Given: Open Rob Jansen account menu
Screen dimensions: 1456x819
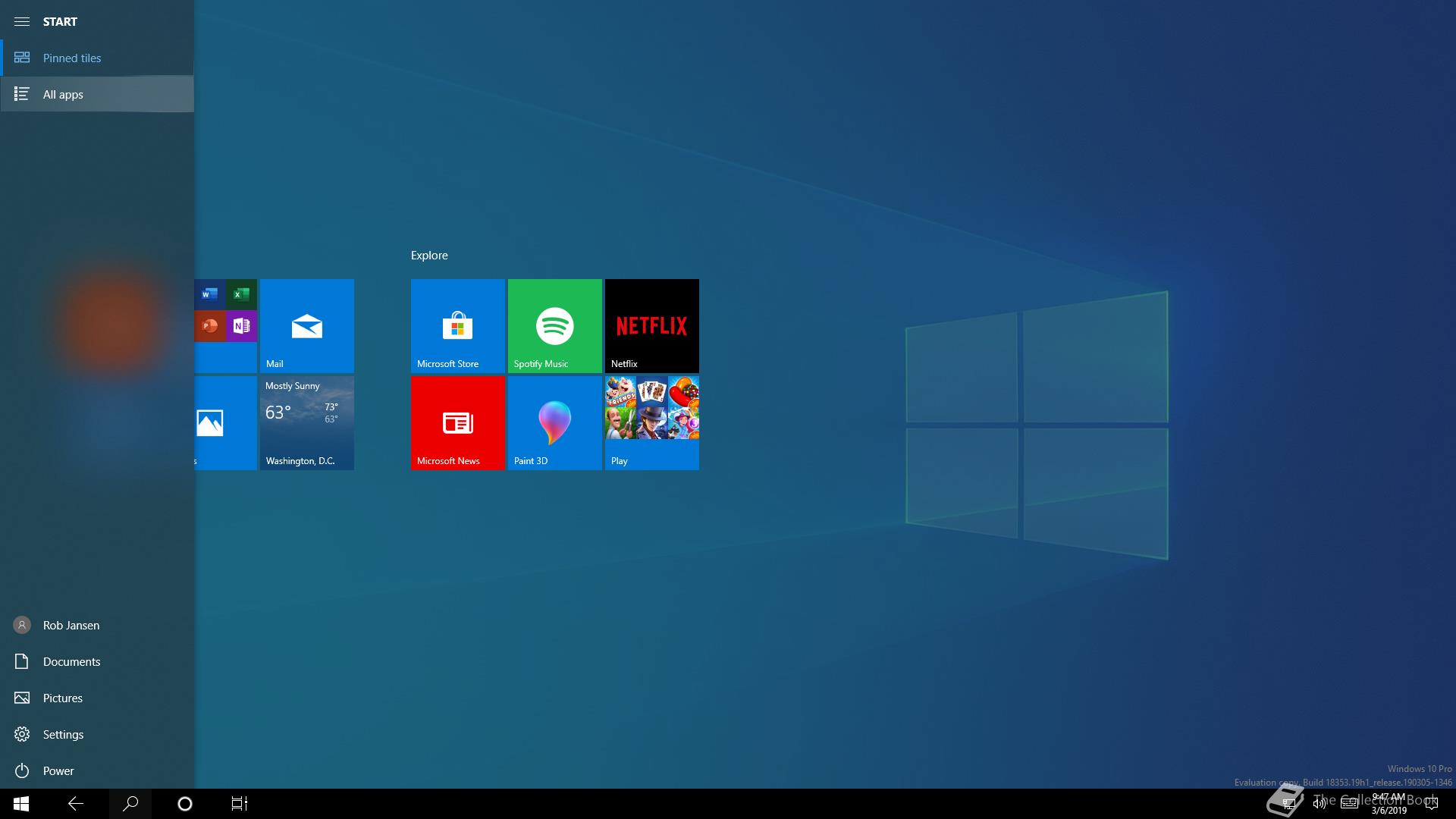Looking at the screenshot, I should pos(97,625).
